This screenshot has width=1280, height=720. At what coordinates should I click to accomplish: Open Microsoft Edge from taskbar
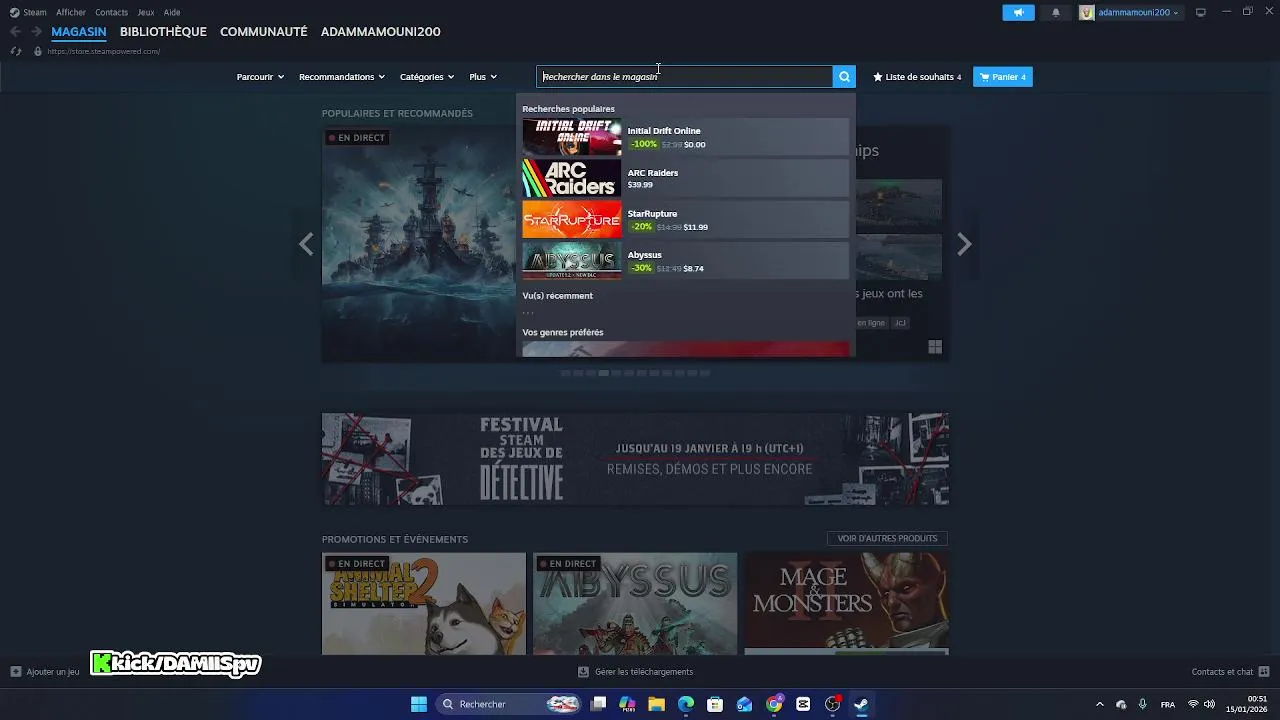tap(686, 704)
